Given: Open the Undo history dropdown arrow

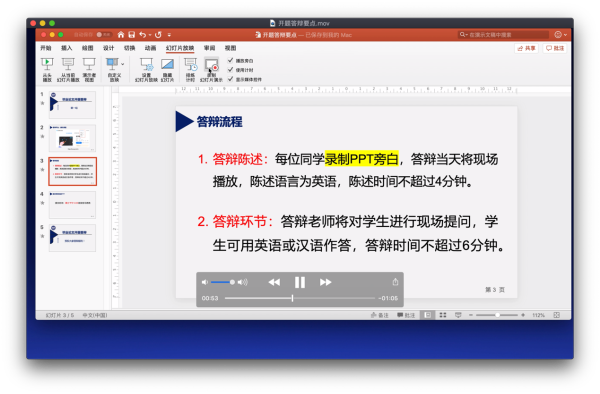Looking at the screenshot, I should [150, 35].
